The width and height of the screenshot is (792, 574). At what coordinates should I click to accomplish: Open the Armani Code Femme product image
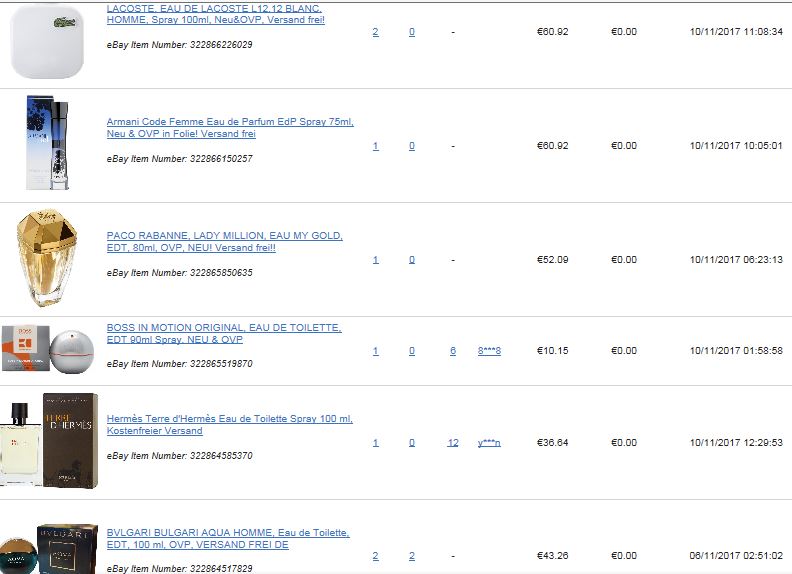pyautogui.click(x=47, y=142)
